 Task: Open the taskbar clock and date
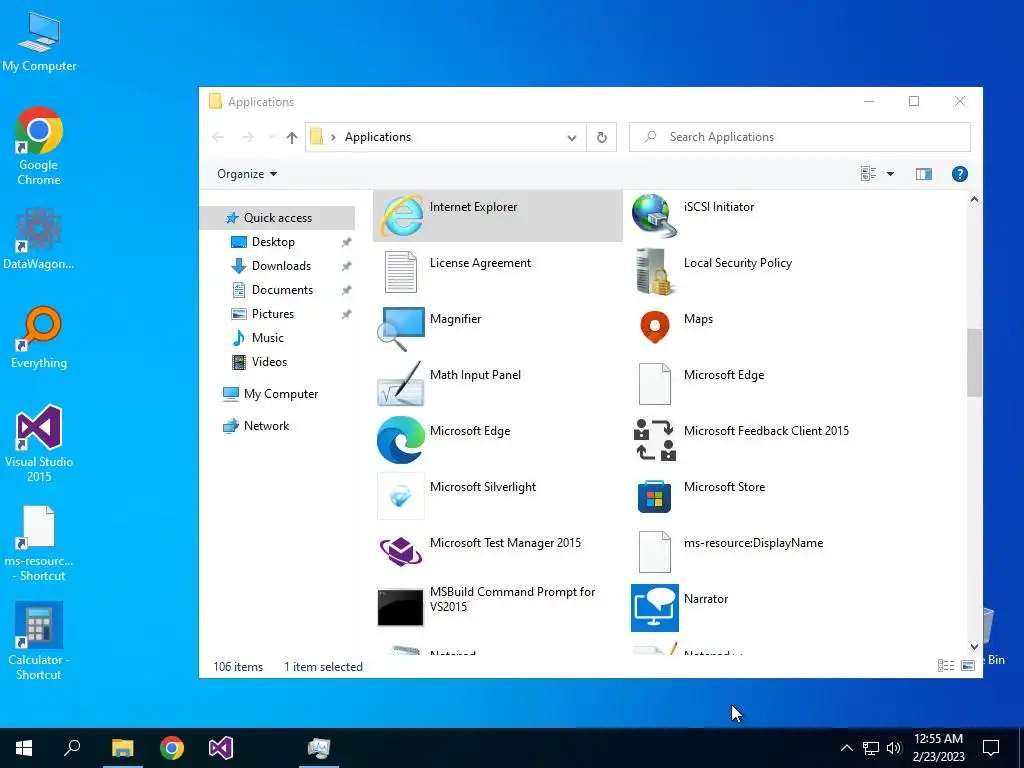coord(938,748)
